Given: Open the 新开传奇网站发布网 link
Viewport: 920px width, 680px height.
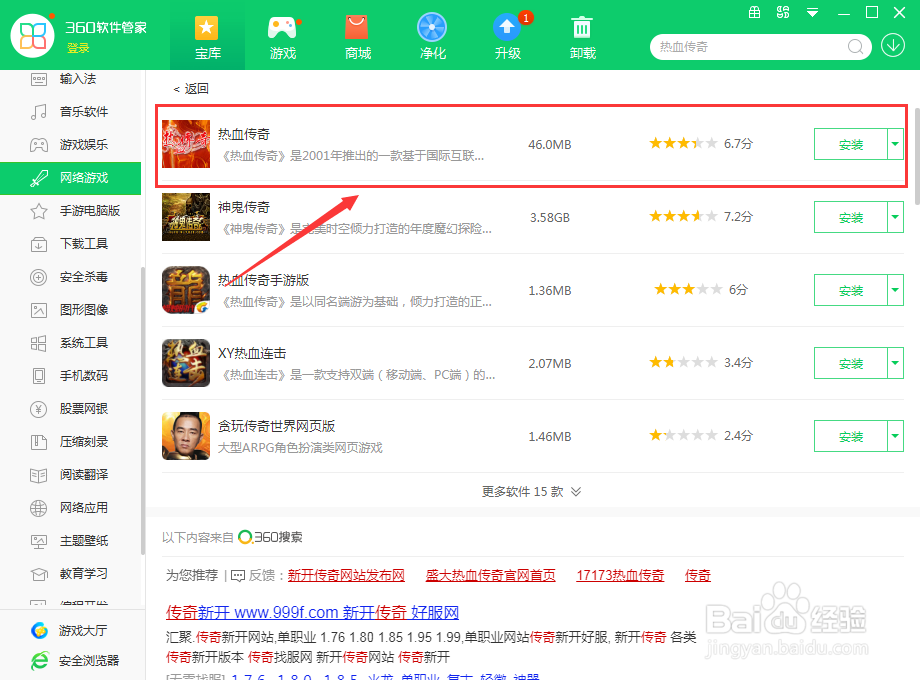Looking at the screenshot, I should pos(346,576).
